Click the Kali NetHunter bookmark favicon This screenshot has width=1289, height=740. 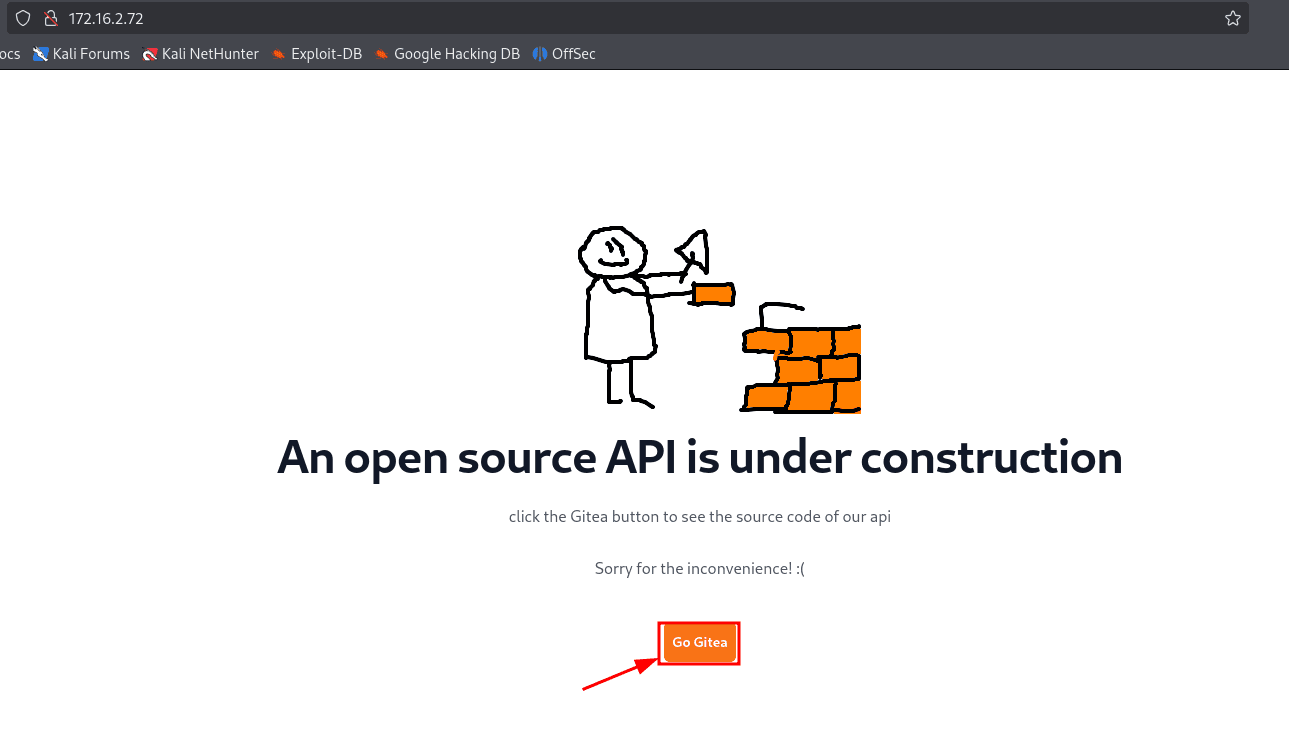[x=150, y=54]
